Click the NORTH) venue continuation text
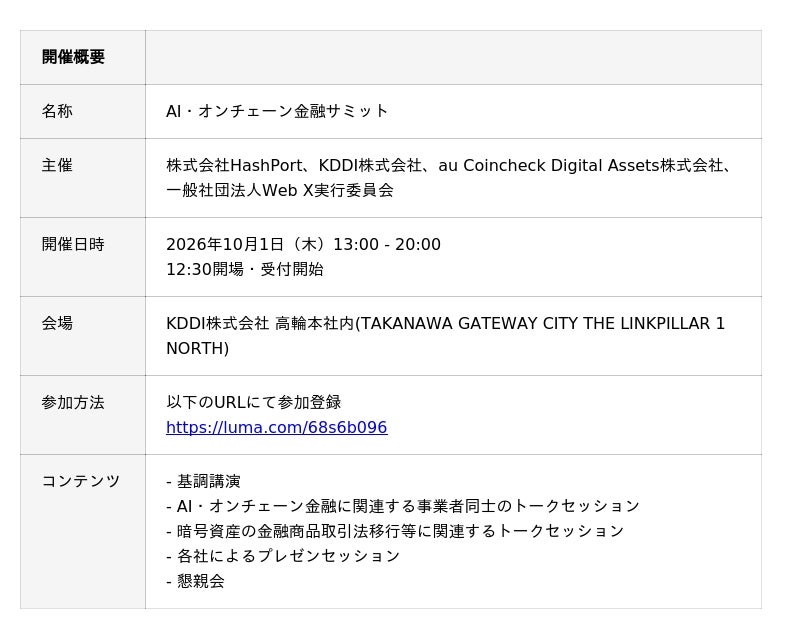Image resolution: width=800 pixels, height=639 pixels. [197, 348]
